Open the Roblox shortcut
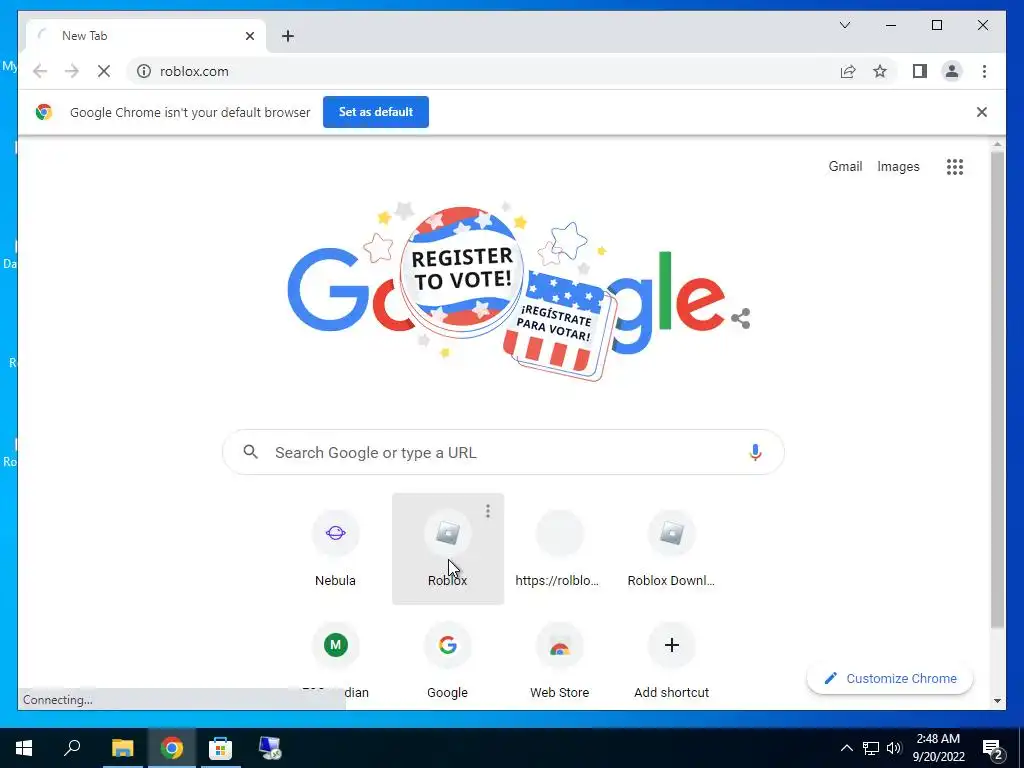 coord(447,549)
